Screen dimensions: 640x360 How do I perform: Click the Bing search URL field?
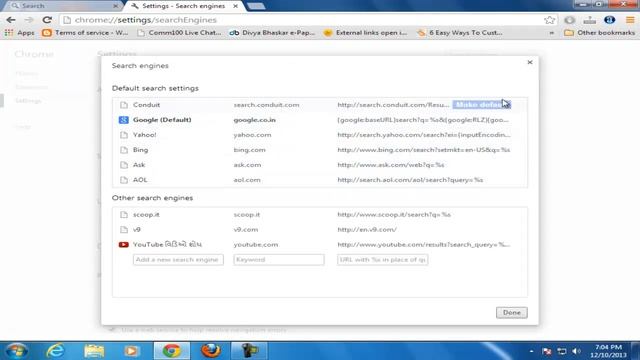click(x=423, y=150)
